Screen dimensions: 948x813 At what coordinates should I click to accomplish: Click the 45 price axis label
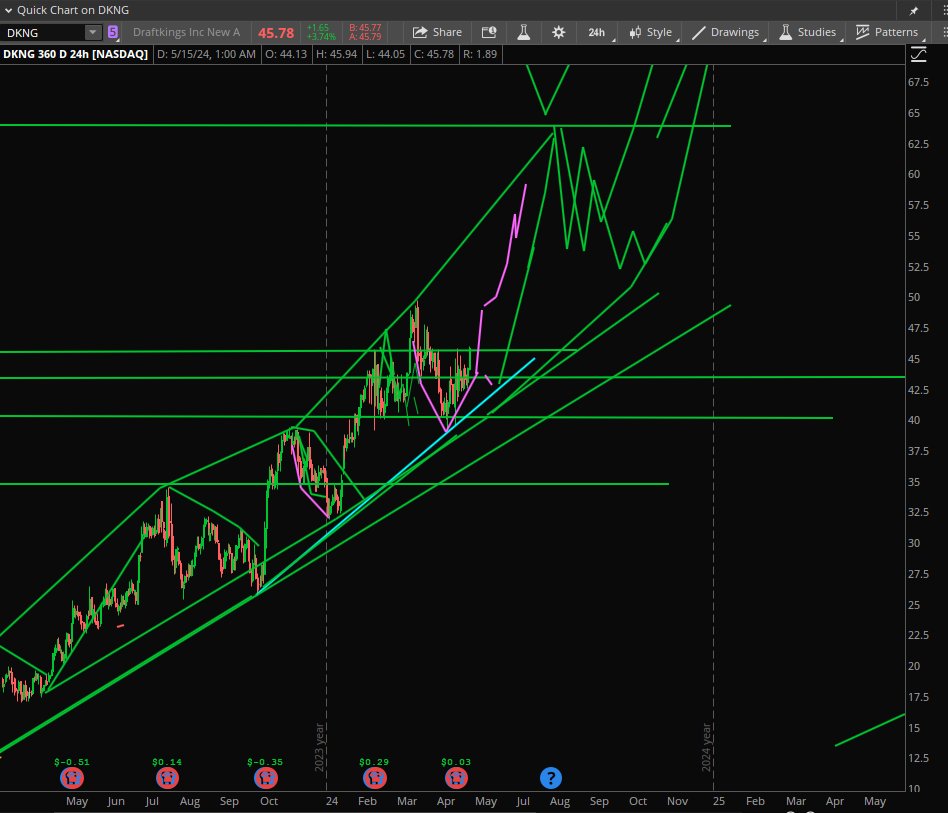coord(914,359)
